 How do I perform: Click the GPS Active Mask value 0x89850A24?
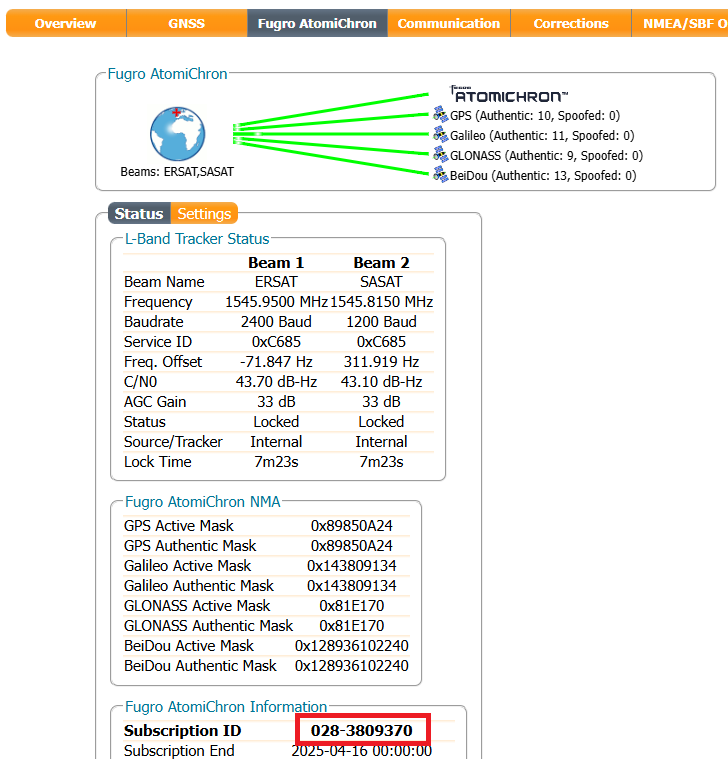point(352,526)
